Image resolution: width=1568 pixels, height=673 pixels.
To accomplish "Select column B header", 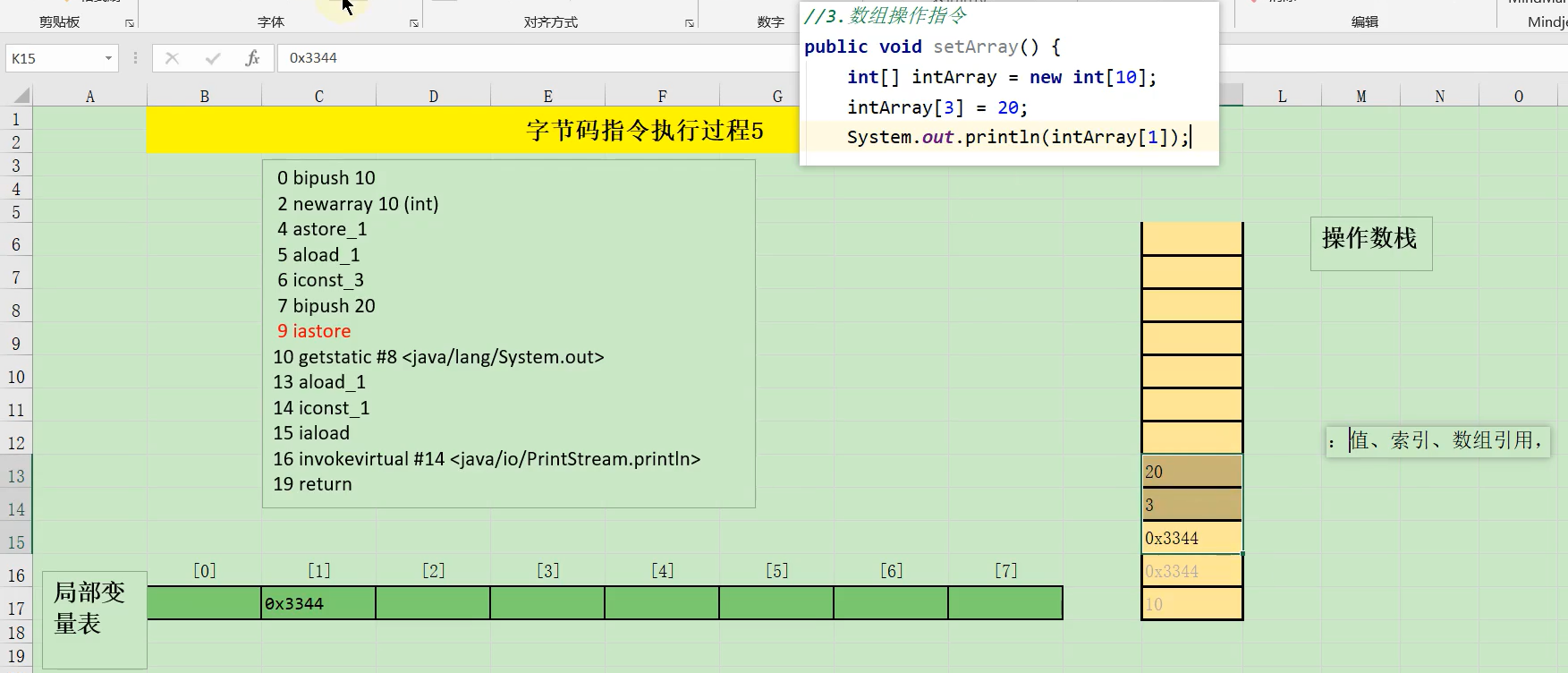I will (x=205, y=97).
